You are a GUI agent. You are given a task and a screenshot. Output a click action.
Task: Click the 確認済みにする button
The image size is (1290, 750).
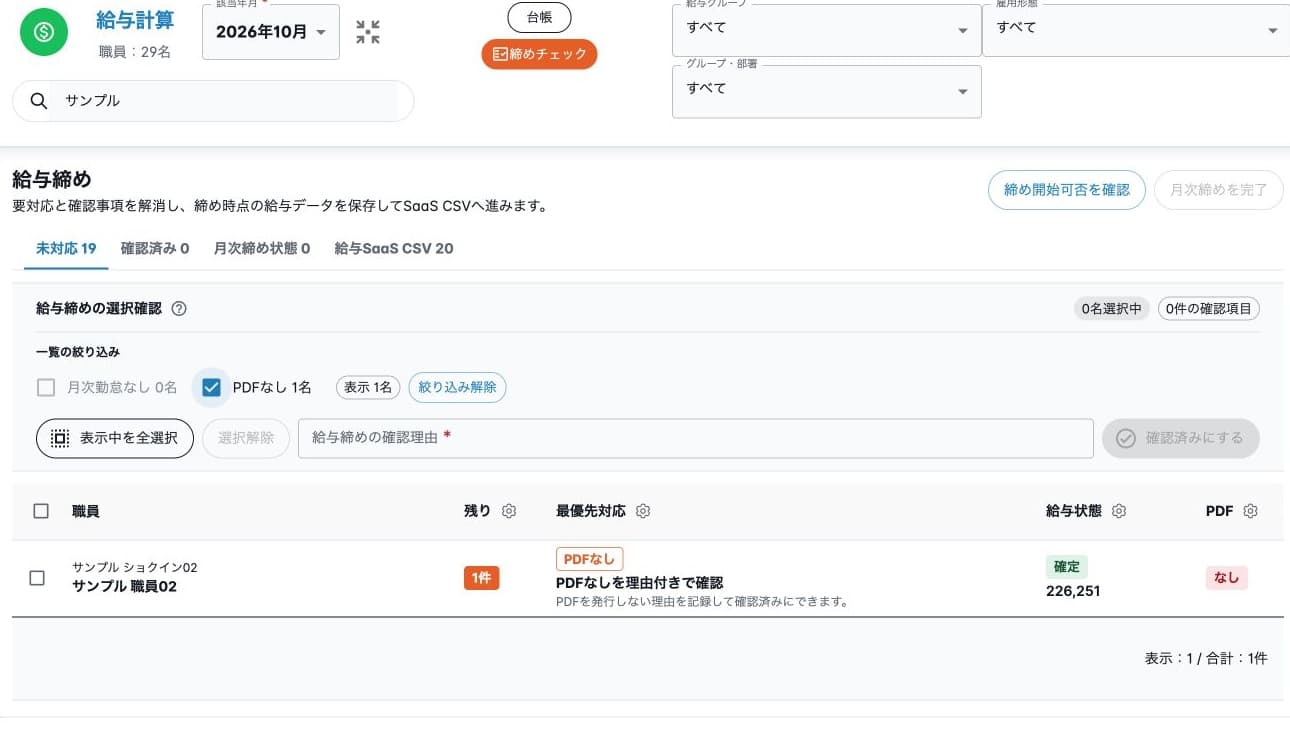pos(1181,438)
